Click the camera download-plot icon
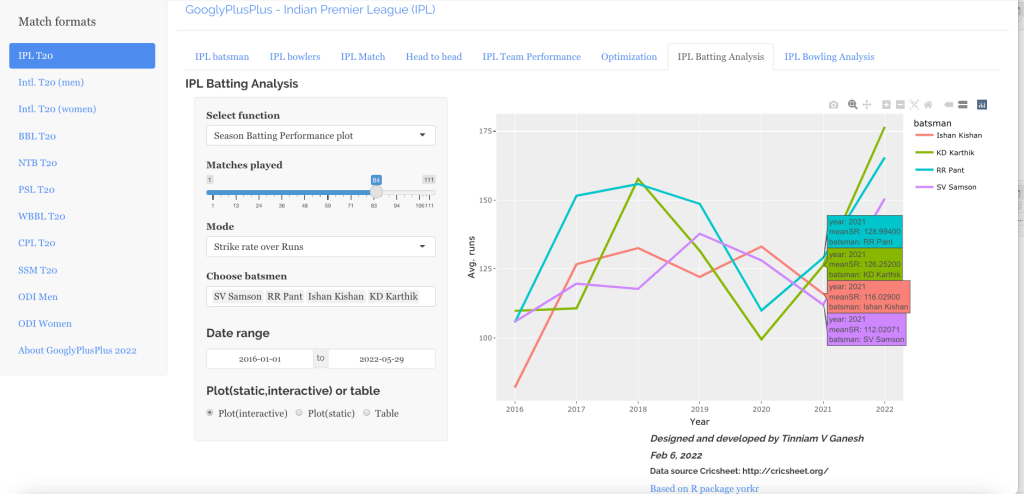This screenshot has height=494, width=1024. point(834,105)
